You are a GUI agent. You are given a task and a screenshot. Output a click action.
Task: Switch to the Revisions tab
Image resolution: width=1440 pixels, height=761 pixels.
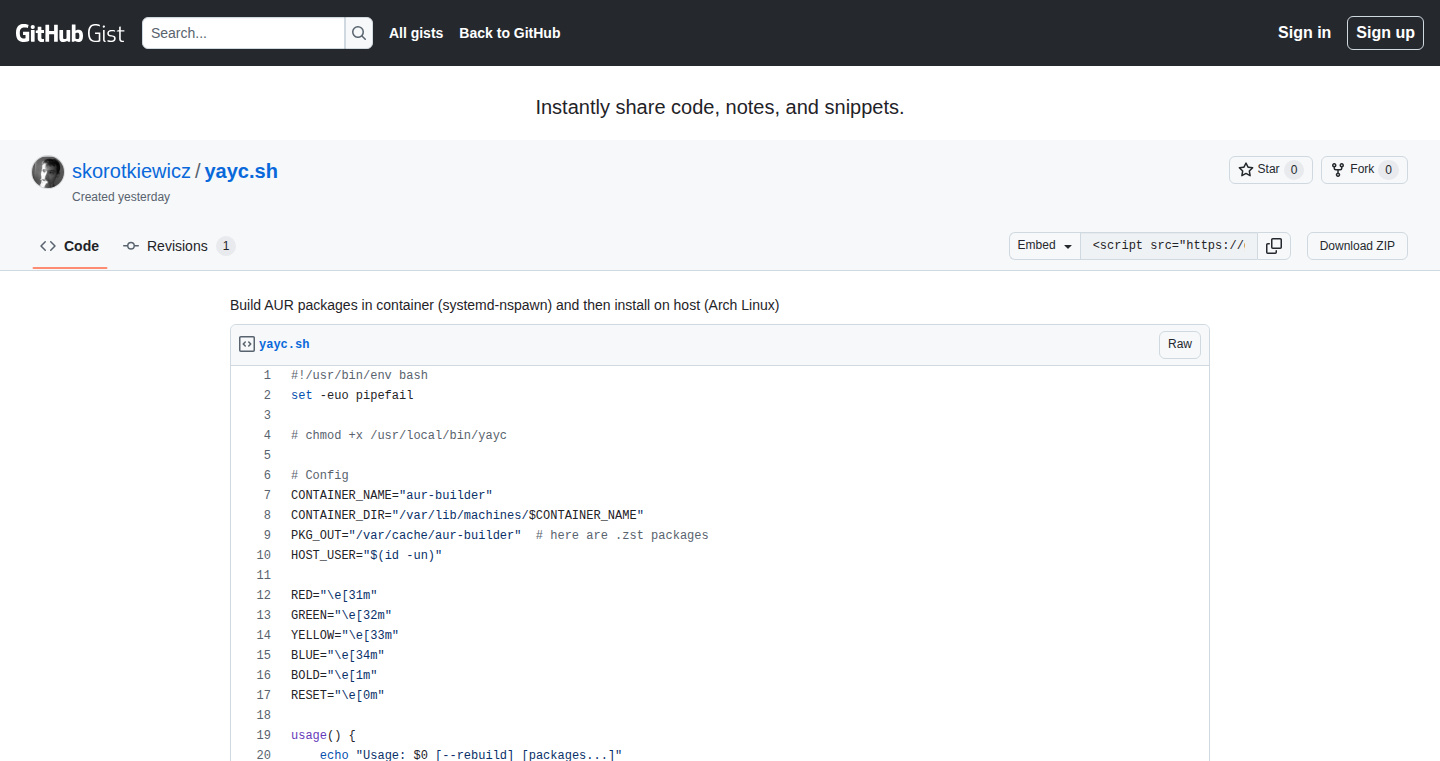179,246
